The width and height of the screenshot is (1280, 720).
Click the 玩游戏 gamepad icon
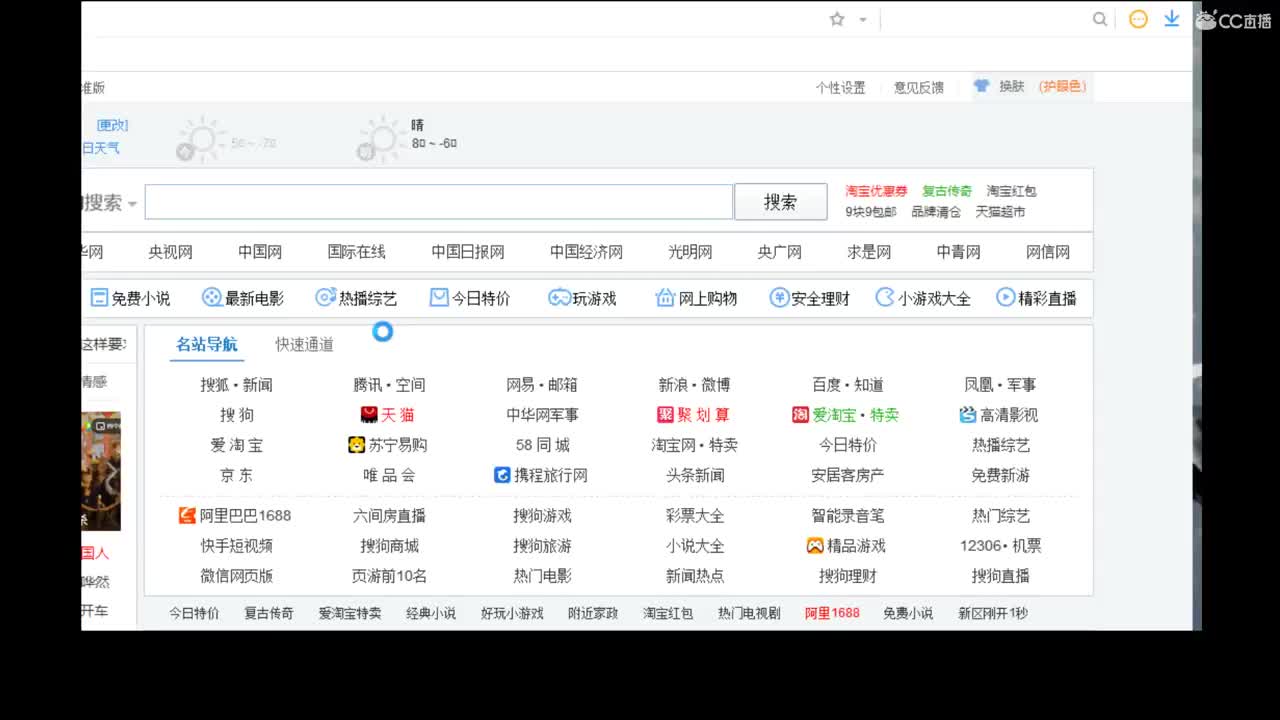pos(559,298)
